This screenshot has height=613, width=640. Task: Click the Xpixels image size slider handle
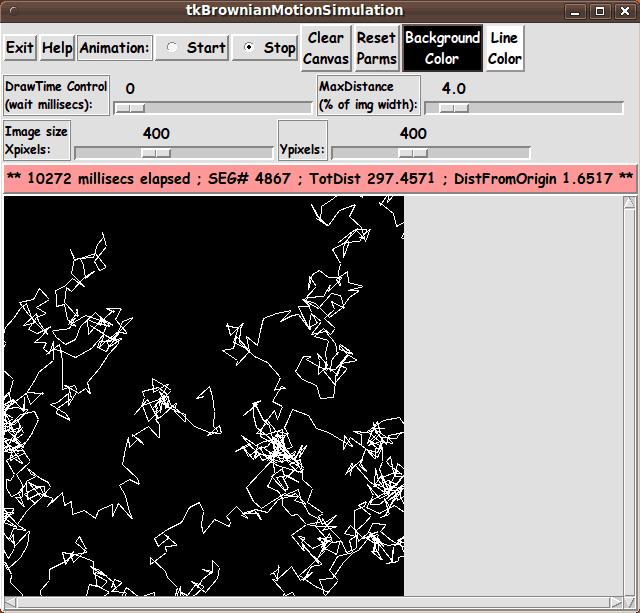156,152
